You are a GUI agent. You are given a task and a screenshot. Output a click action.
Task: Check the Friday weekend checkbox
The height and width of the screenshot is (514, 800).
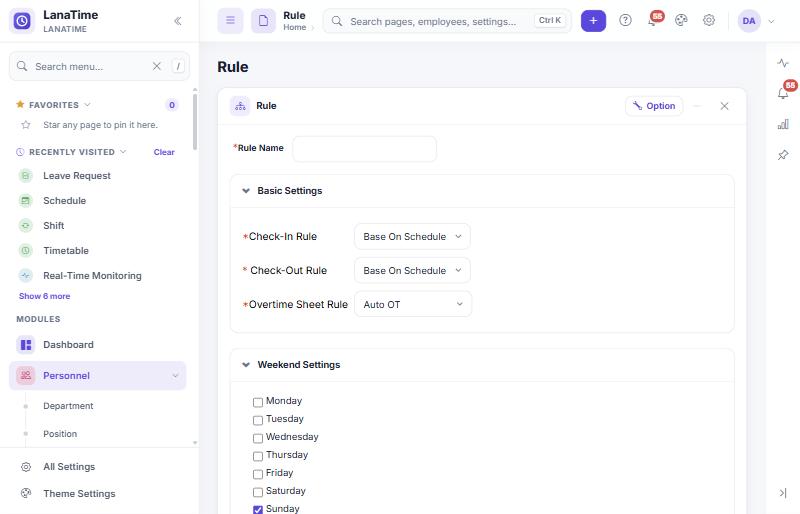pyautogui.click(x=258, y=474)
